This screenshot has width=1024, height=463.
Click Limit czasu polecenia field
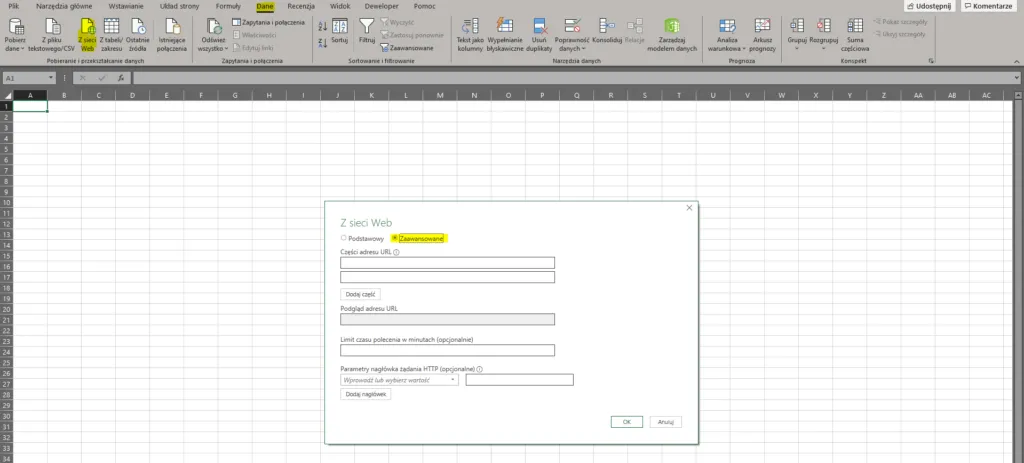(x=447, y=350)
